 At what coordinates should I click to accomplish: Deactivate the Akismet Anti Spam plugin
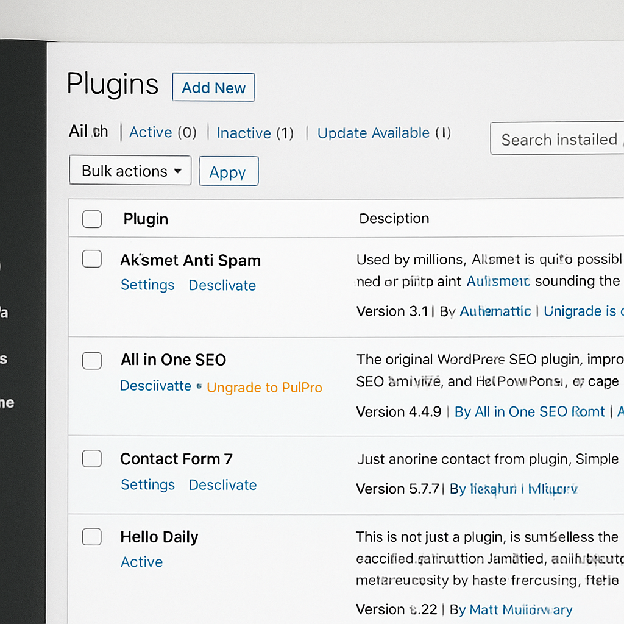(222, 285)
